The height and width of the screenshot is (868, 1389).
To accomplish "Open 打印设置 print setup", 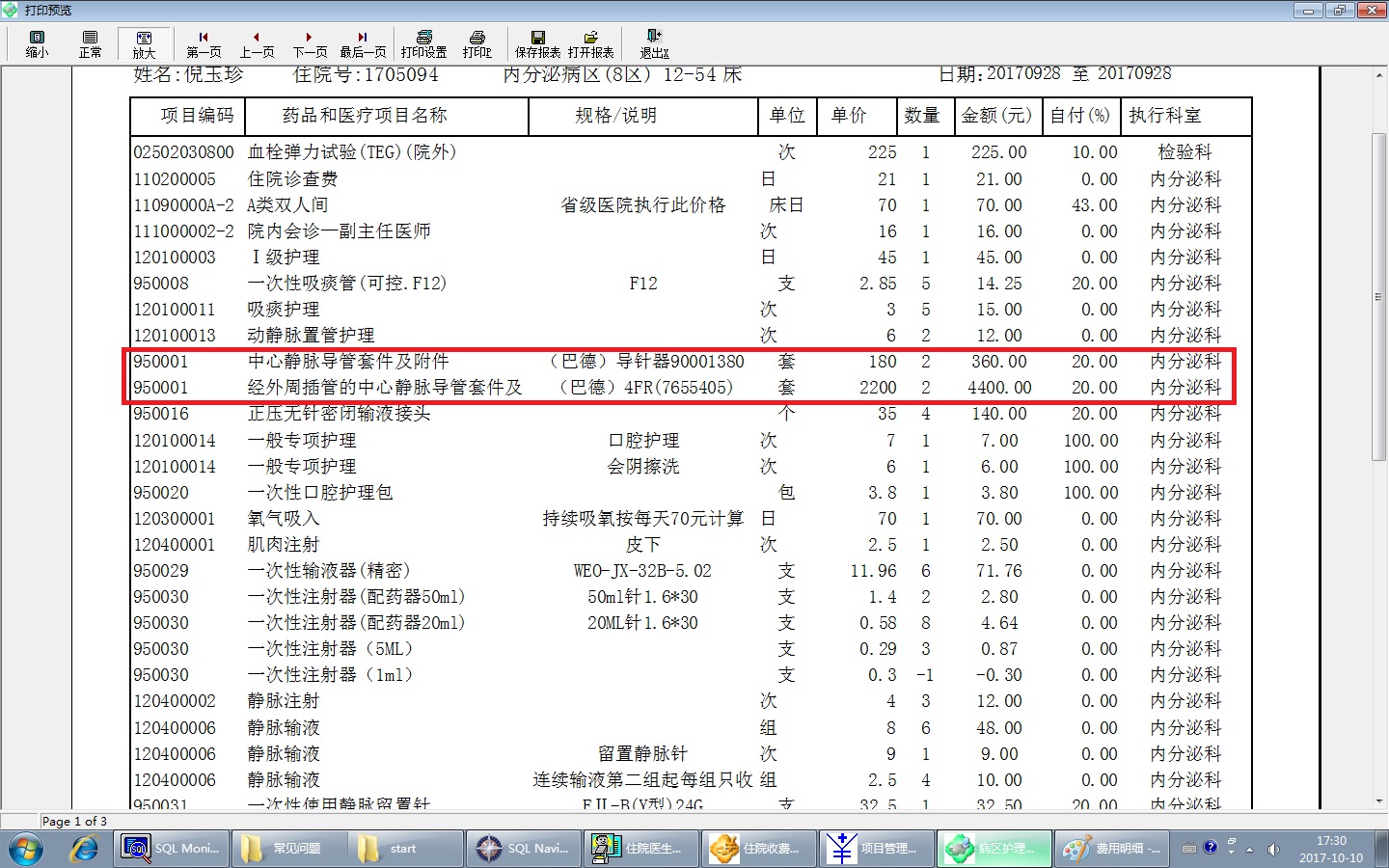I will [x=423, y=44].
